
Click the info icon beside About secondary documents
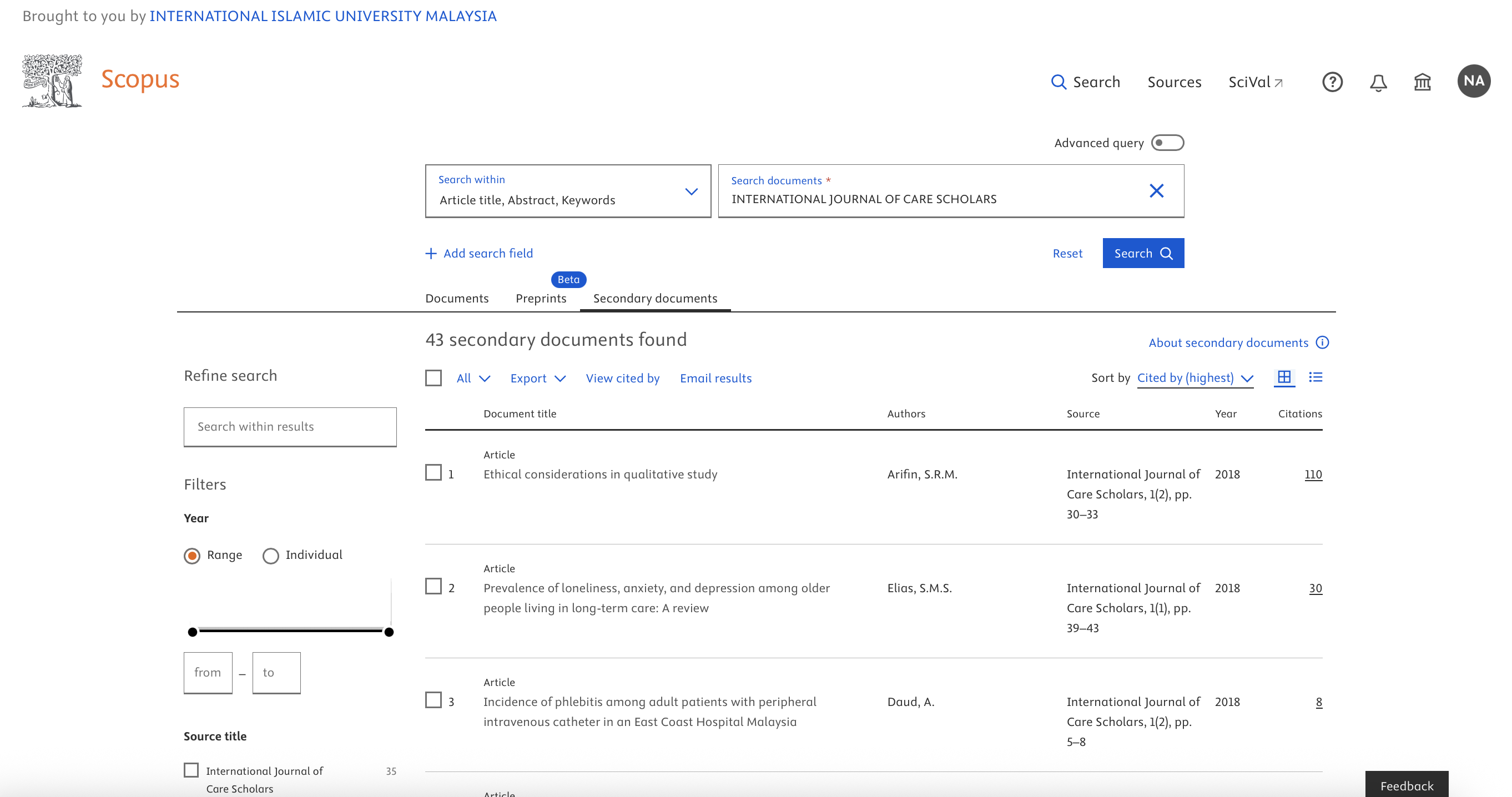(1322, 343)
